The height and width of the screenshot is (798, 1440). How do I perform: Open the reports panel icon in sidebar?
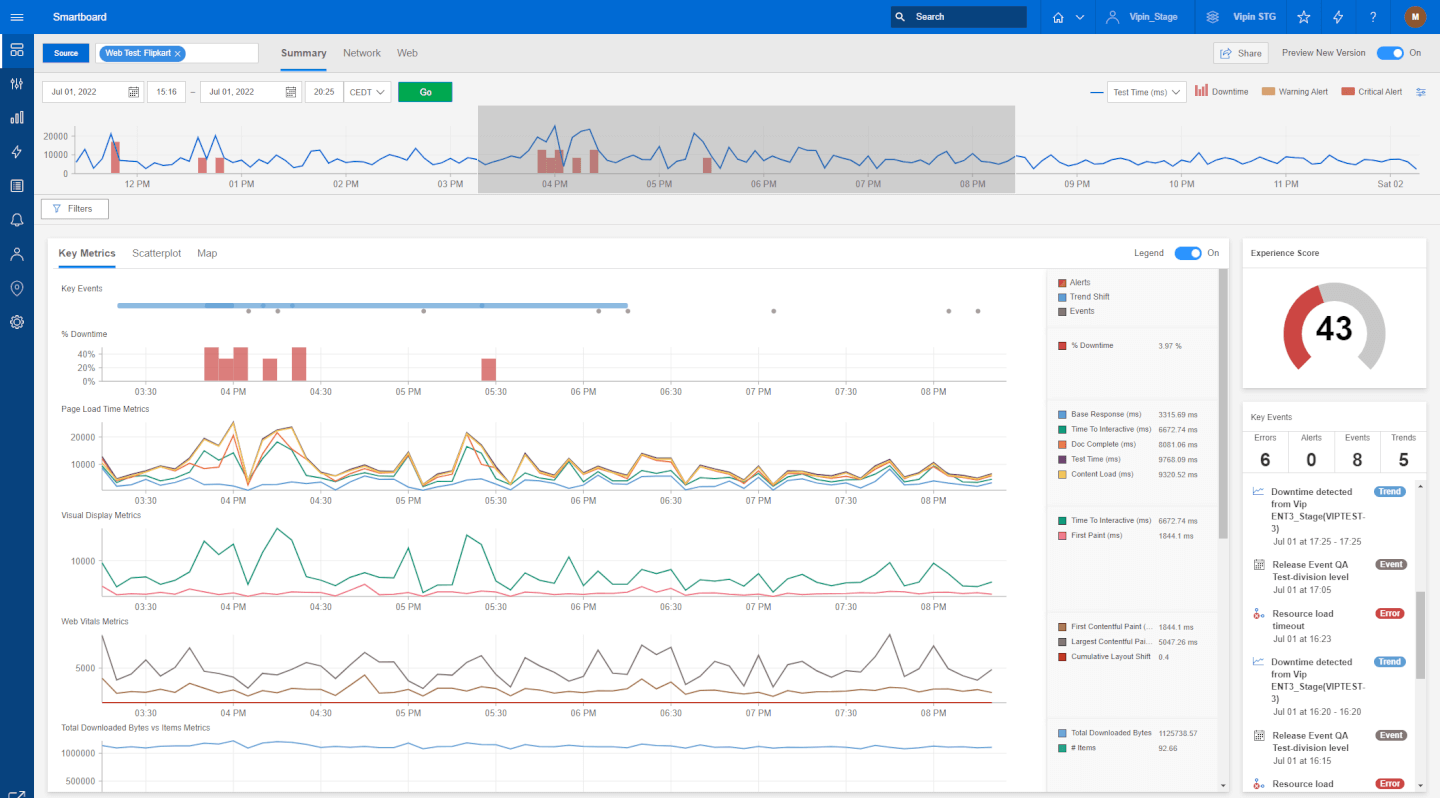(16, 185)
